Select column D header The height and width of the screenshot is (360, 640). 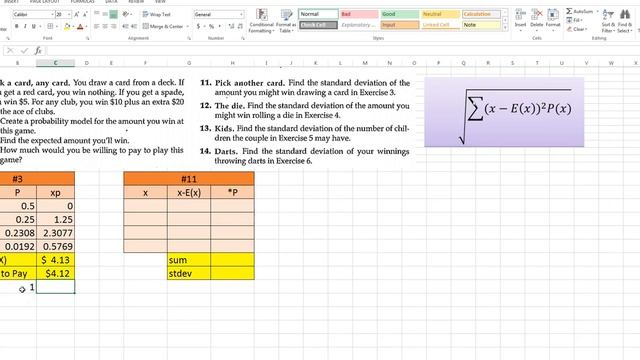pyautogui.click(x=87, y=63)
